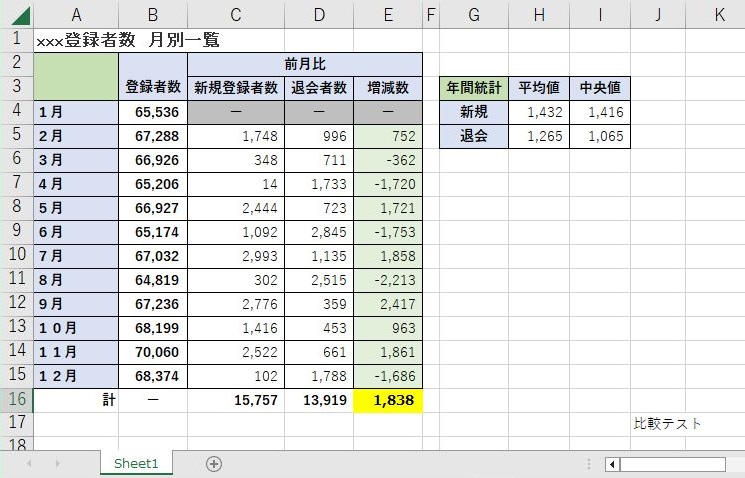Select row header 16
Image resolution: width=745 pixels, height=478 pixels.
[16, 400]
